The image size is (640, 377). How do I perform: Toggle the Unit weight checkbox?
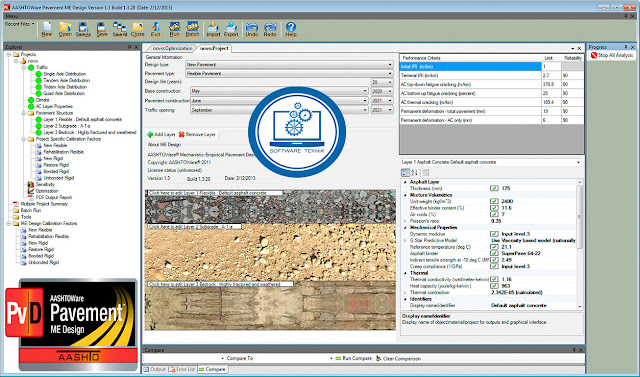pyautogui.click(x=494, y=201)
